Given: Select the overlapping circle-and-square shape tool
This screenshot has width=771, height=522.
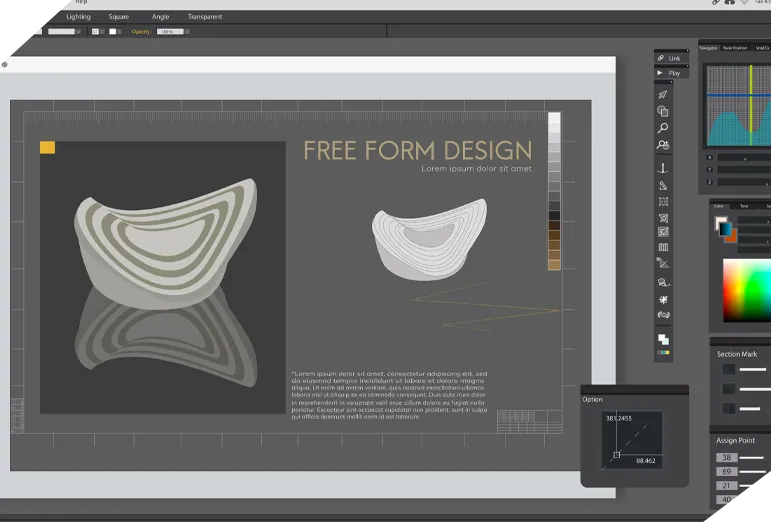Looking at the screenshot, I should 663,111.
